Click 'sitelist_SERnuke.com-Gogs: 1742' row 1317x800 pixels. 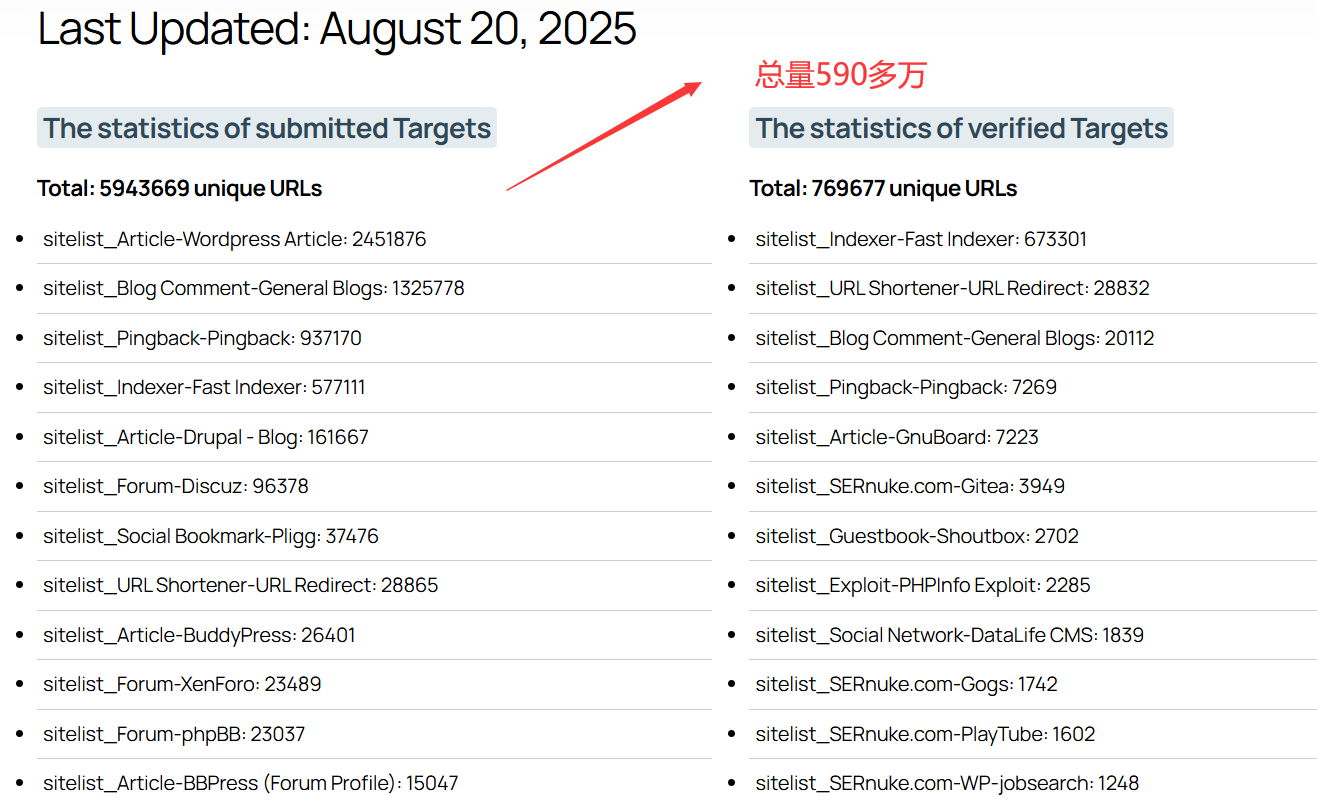(1033, 684)
